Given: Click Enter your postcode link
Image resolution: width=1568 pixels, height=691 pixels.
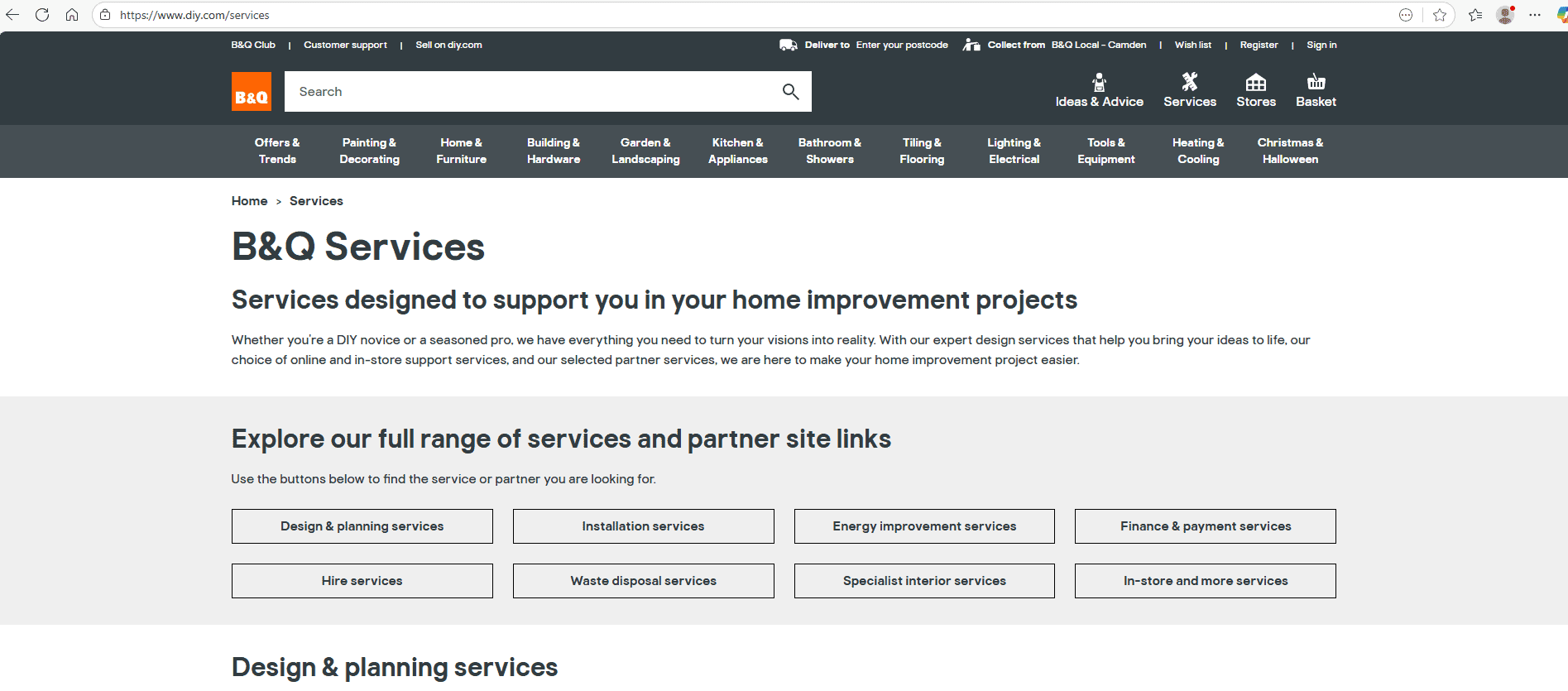Looking at the screenshot, I should [902, 45].
